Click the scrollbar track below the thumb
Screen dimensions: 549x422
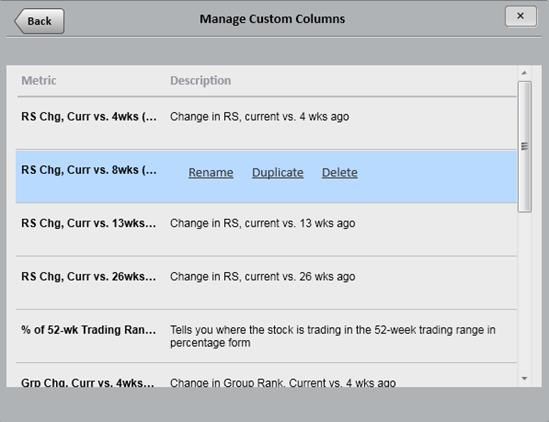[x=524, y=292]
